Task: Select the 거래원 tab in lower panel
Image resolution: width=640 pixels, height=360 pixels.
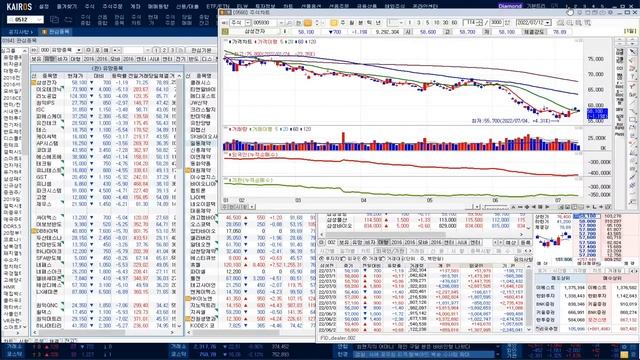Action: tap(417, 251)
